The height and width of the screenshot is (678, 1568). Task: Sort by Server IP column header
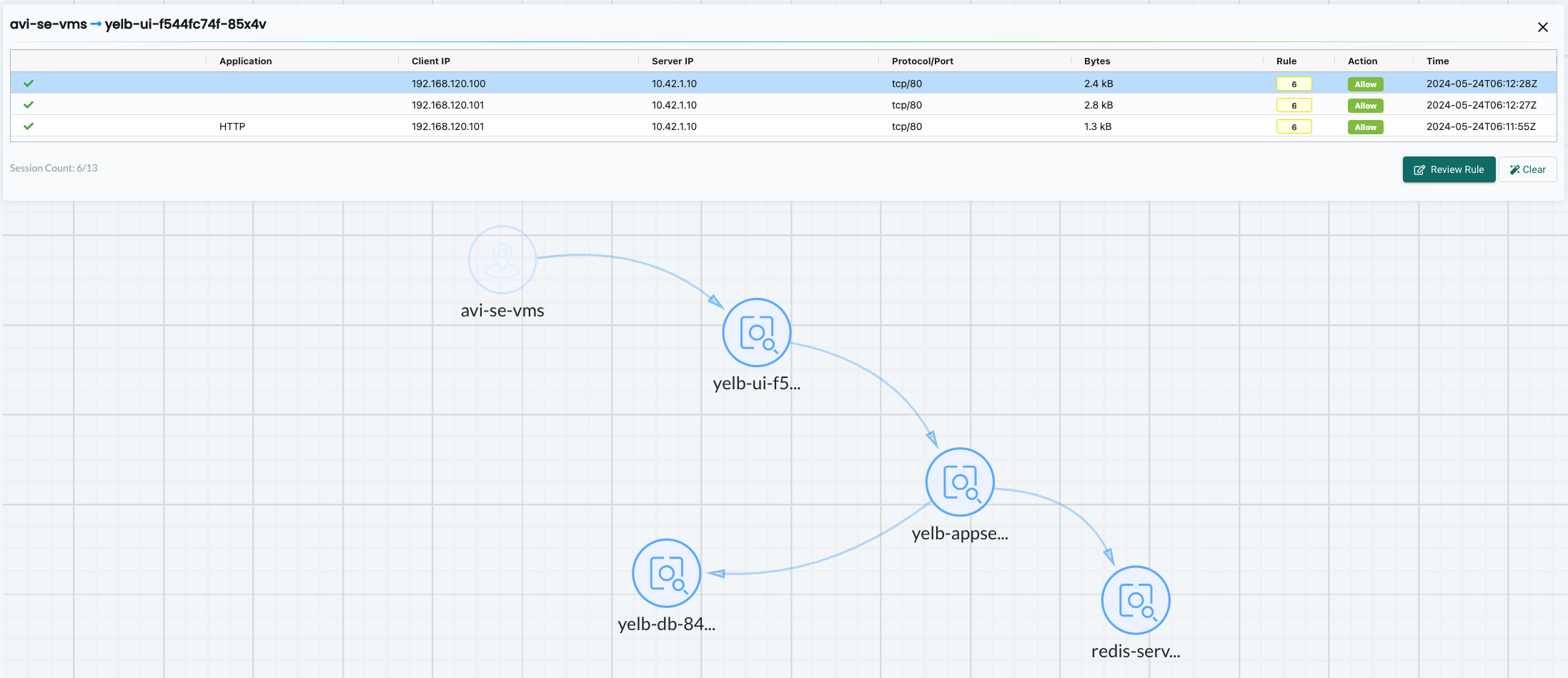[673, 61]
